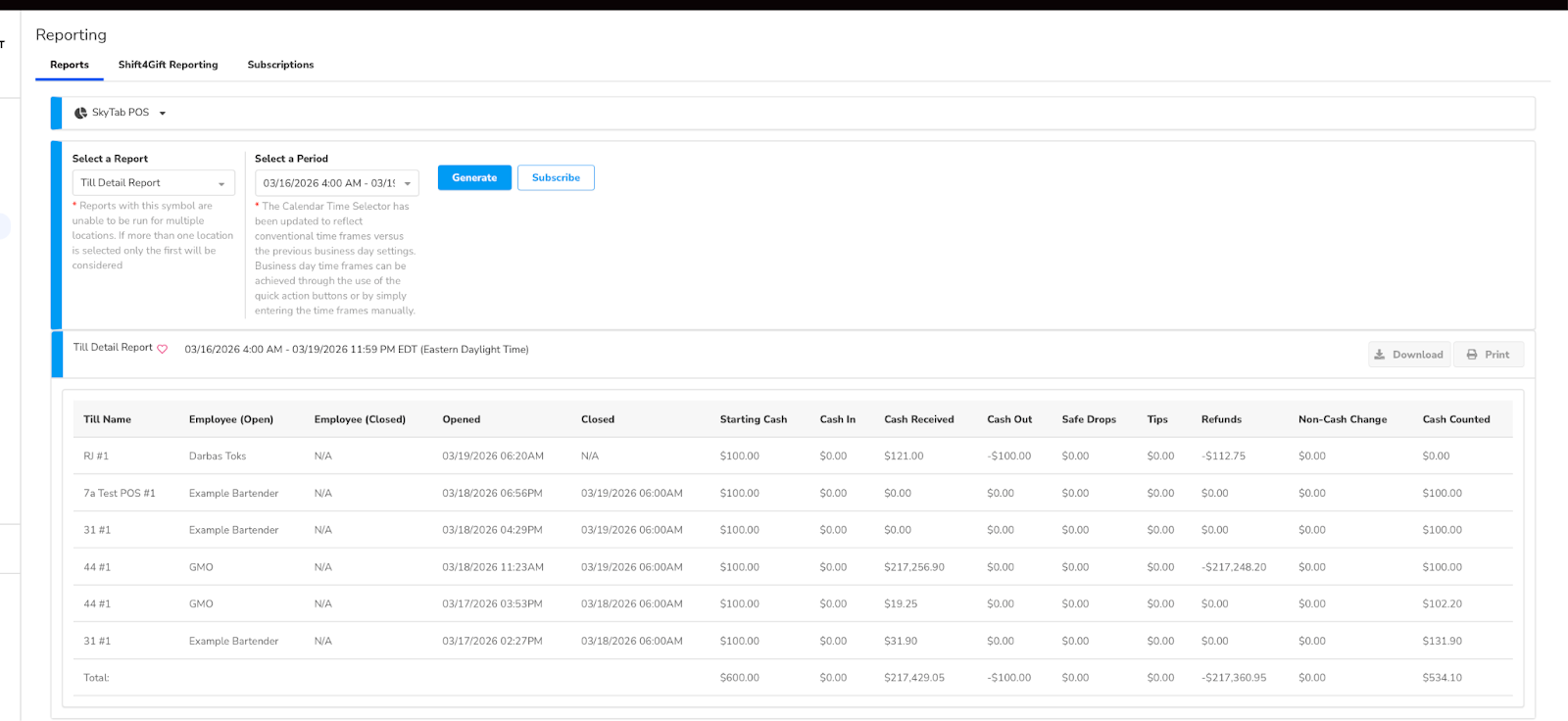Click the Refunds column header
Image resolution: width=1568 pixels, height=721 pixels.
coord(1221,419)
